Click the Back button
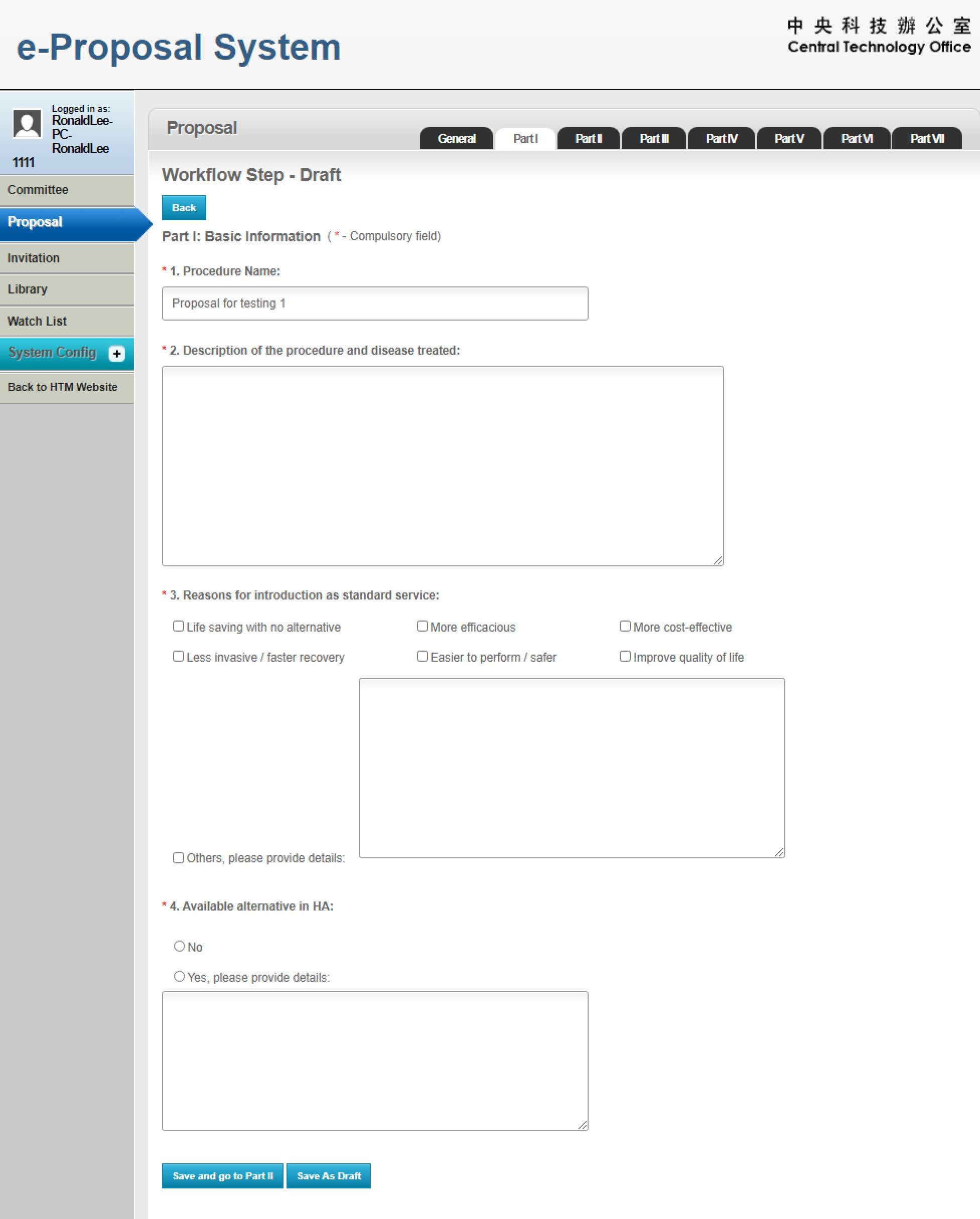Screen dimensions: 980x1219 click(x=184, y=208)
